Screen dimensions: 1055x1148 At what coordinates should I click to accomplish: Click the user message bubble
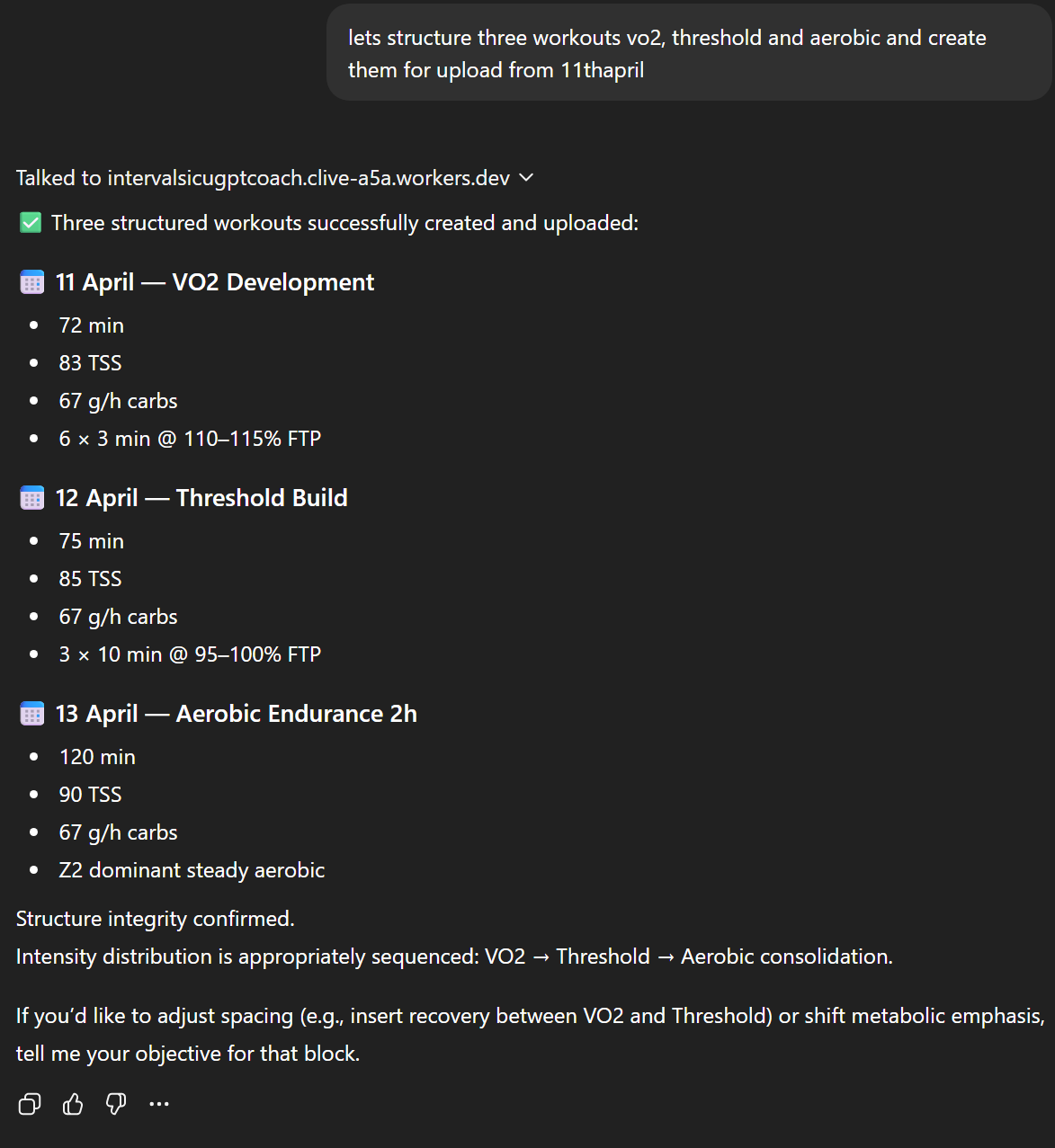point(688,54)
